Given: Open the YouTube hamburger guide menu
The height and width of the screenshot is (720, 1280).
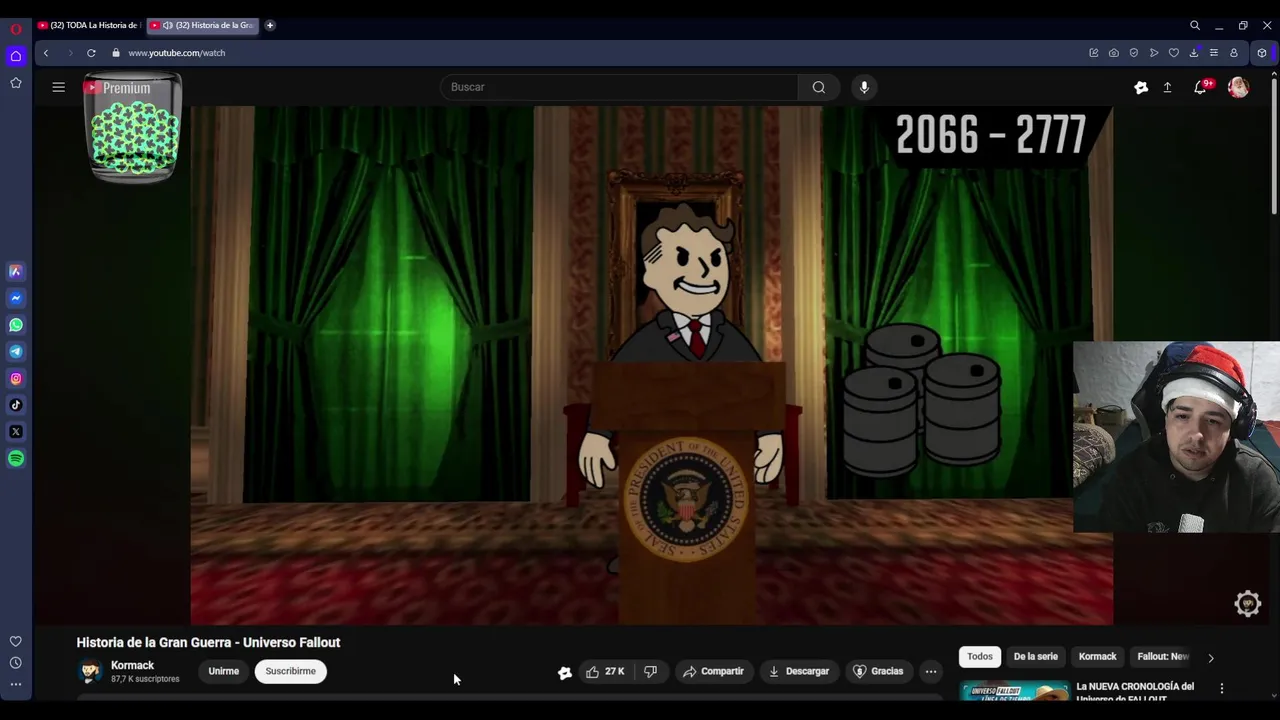Looking at the screenshot, I should click(x=59, y=87).
